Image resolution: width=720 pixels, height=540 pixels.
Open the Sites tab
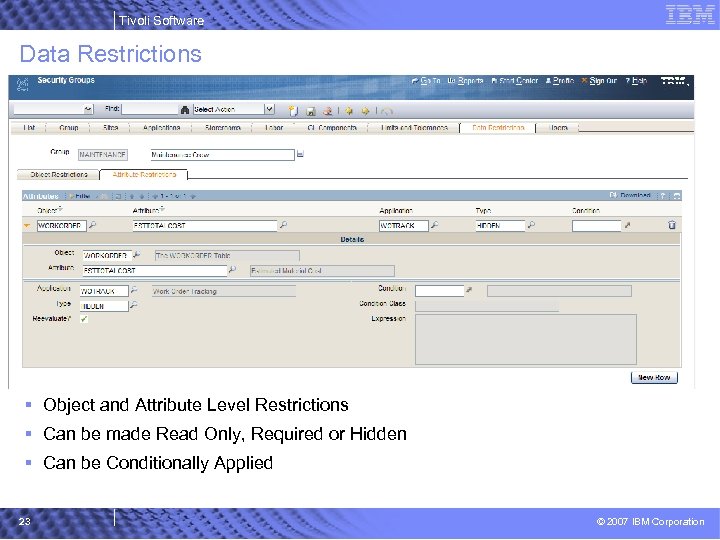click(x=110, y=128)
